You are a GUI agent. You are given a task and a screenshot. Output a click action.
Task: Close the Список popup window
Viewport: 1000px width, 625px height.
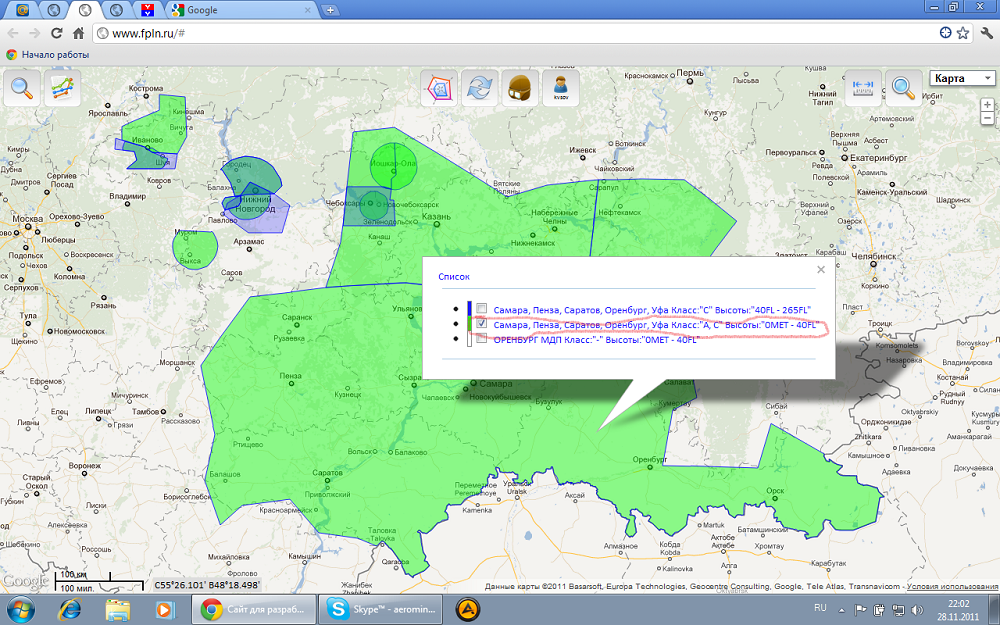(x=820, y=269)
